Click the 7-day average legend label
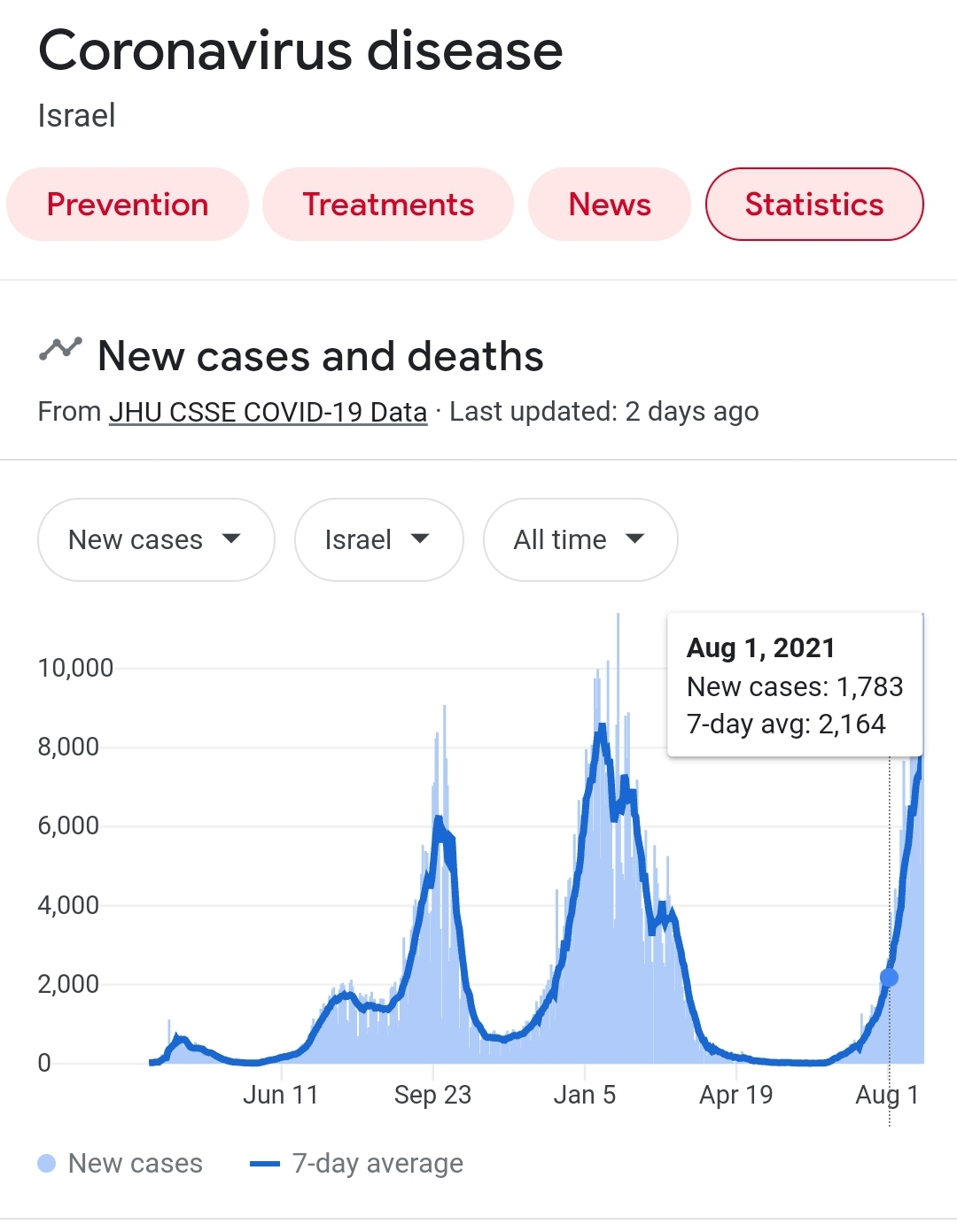This screenshot has height=1232, width=957. tap(377, 1163)
